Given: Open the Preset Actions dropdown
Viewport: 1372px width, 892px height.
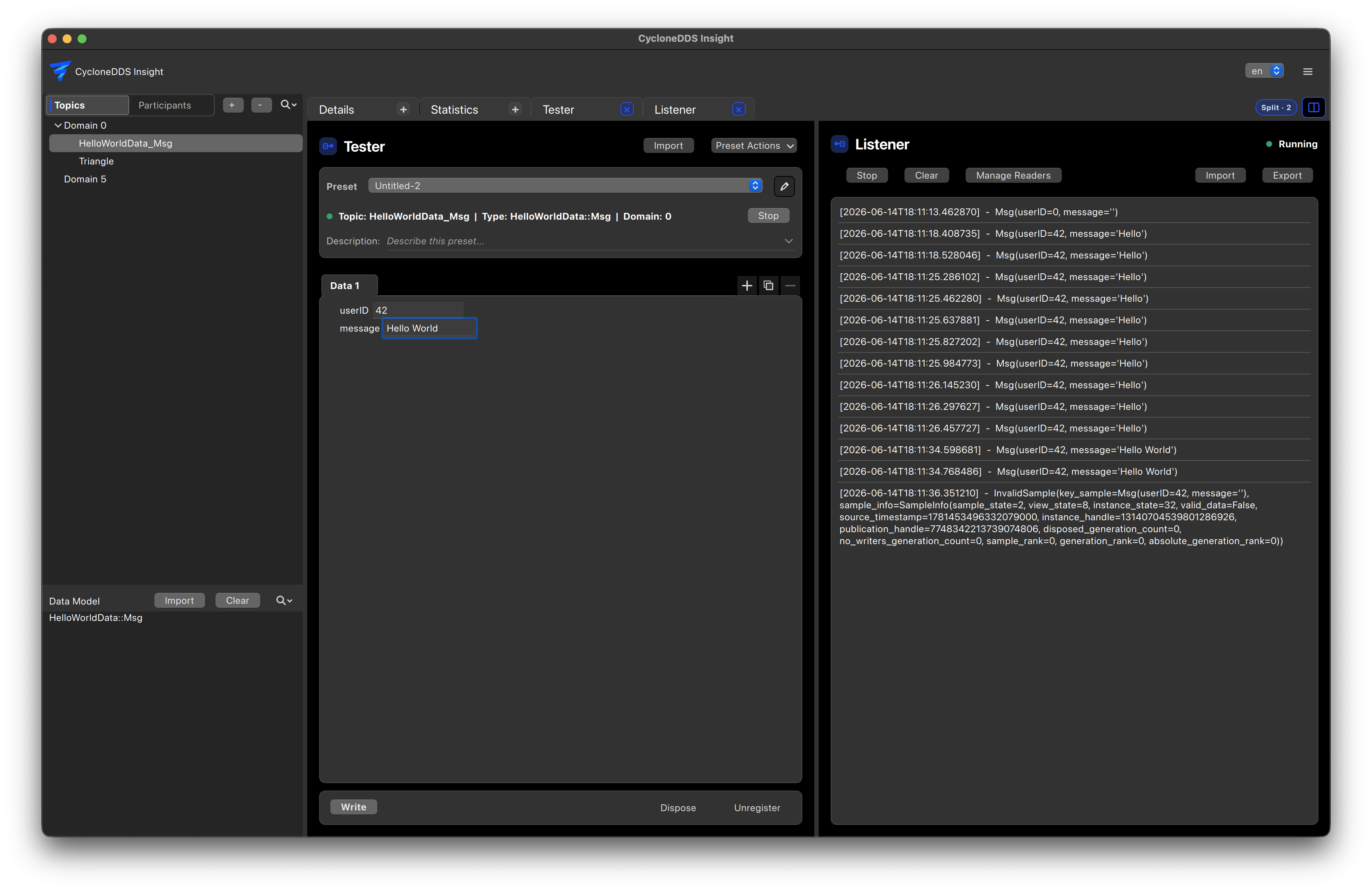Looking at the screenshot, I should (x=754, y=145).
